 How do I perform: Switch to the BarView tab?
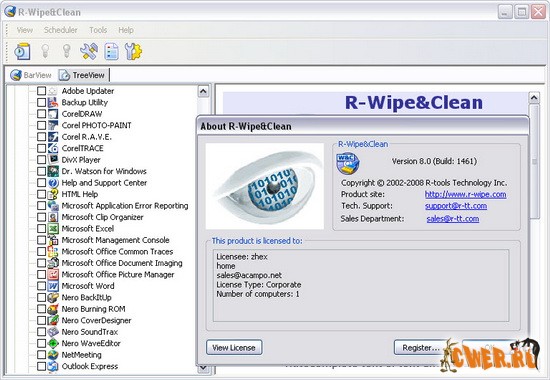point(31,75)
